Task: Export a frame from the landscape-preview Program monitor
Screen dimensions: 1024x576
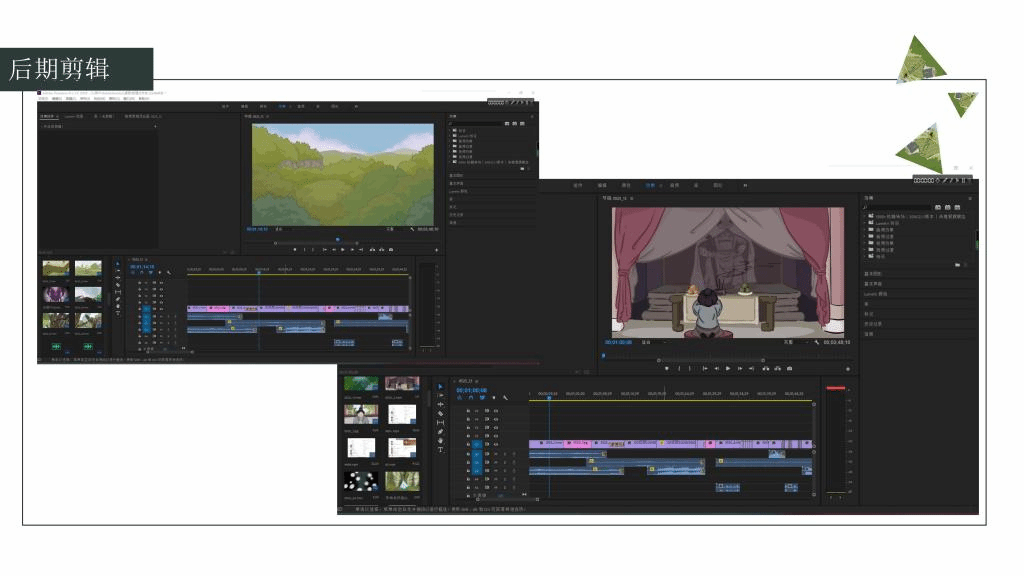Action: click(x=391, y=250)
